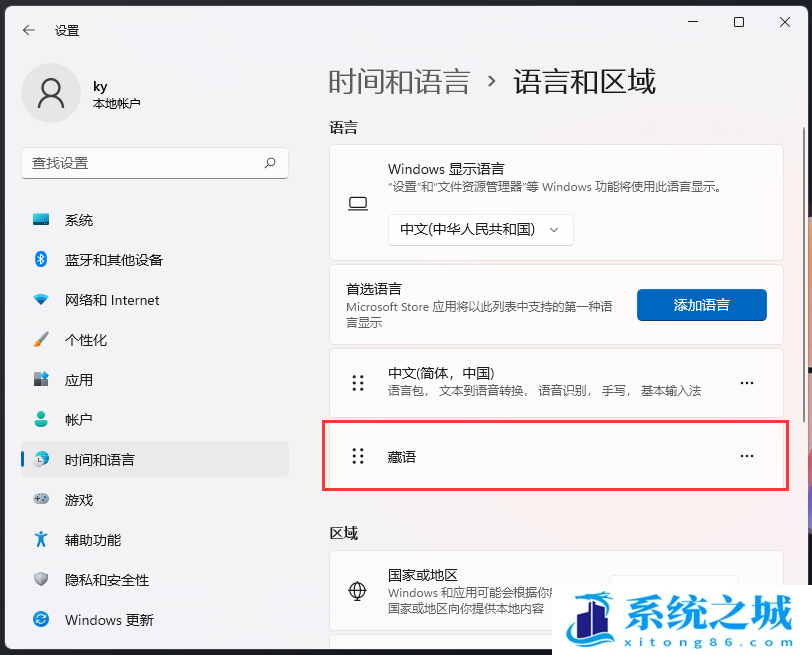
Task: Click the search magnifier icon
Action: coord(270,163)
